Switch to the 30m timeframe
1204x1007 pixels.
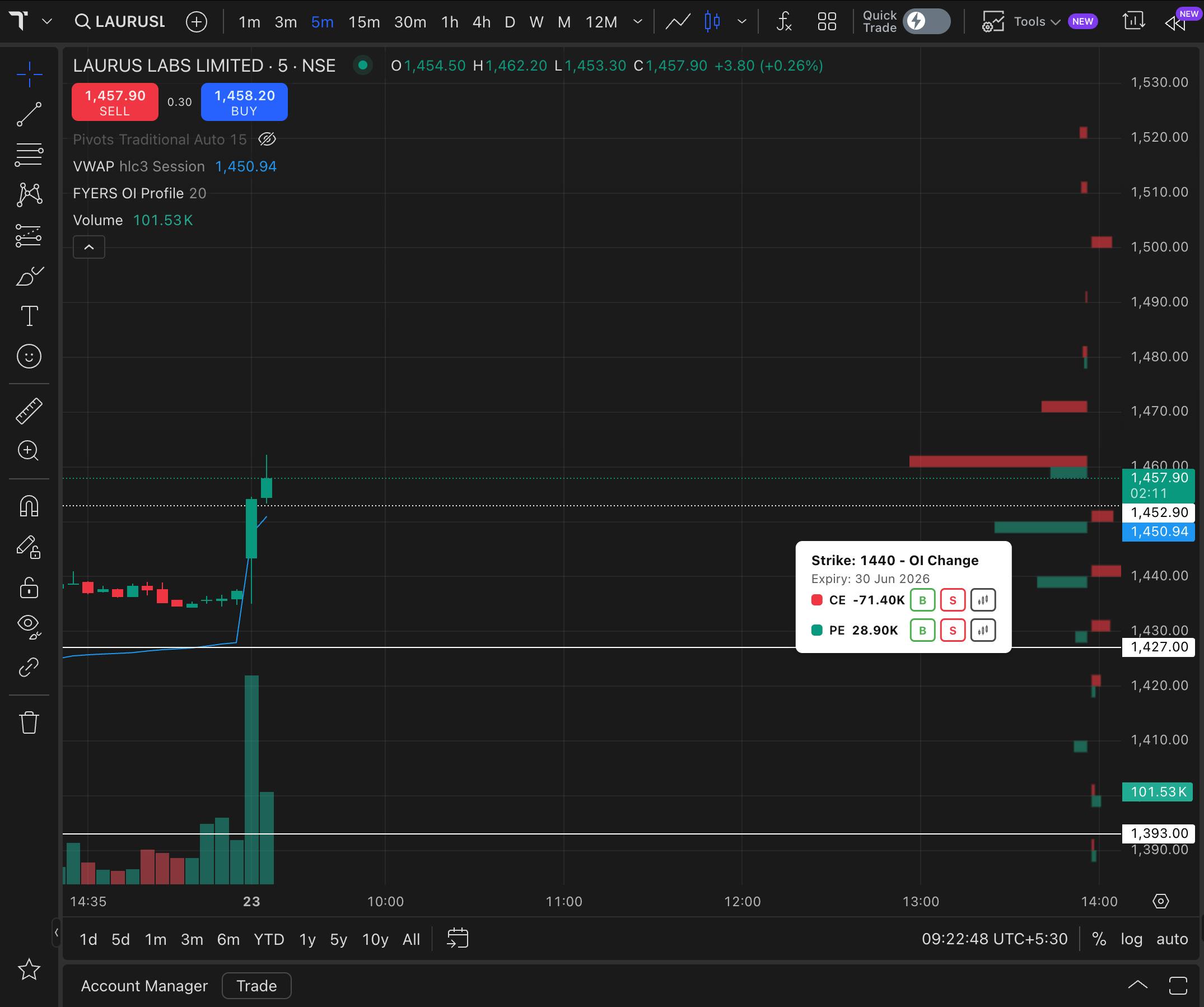[x=410, y=22]
